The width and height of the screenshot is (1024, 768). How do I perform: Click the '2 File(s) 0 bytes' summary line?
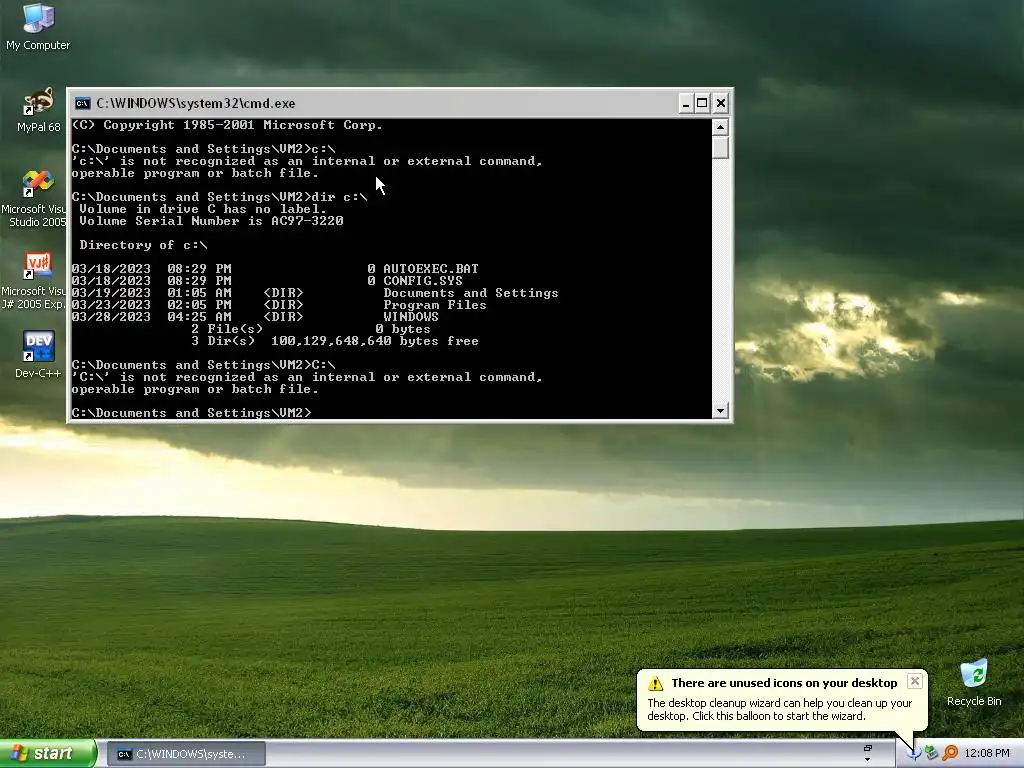coord(311,329)
